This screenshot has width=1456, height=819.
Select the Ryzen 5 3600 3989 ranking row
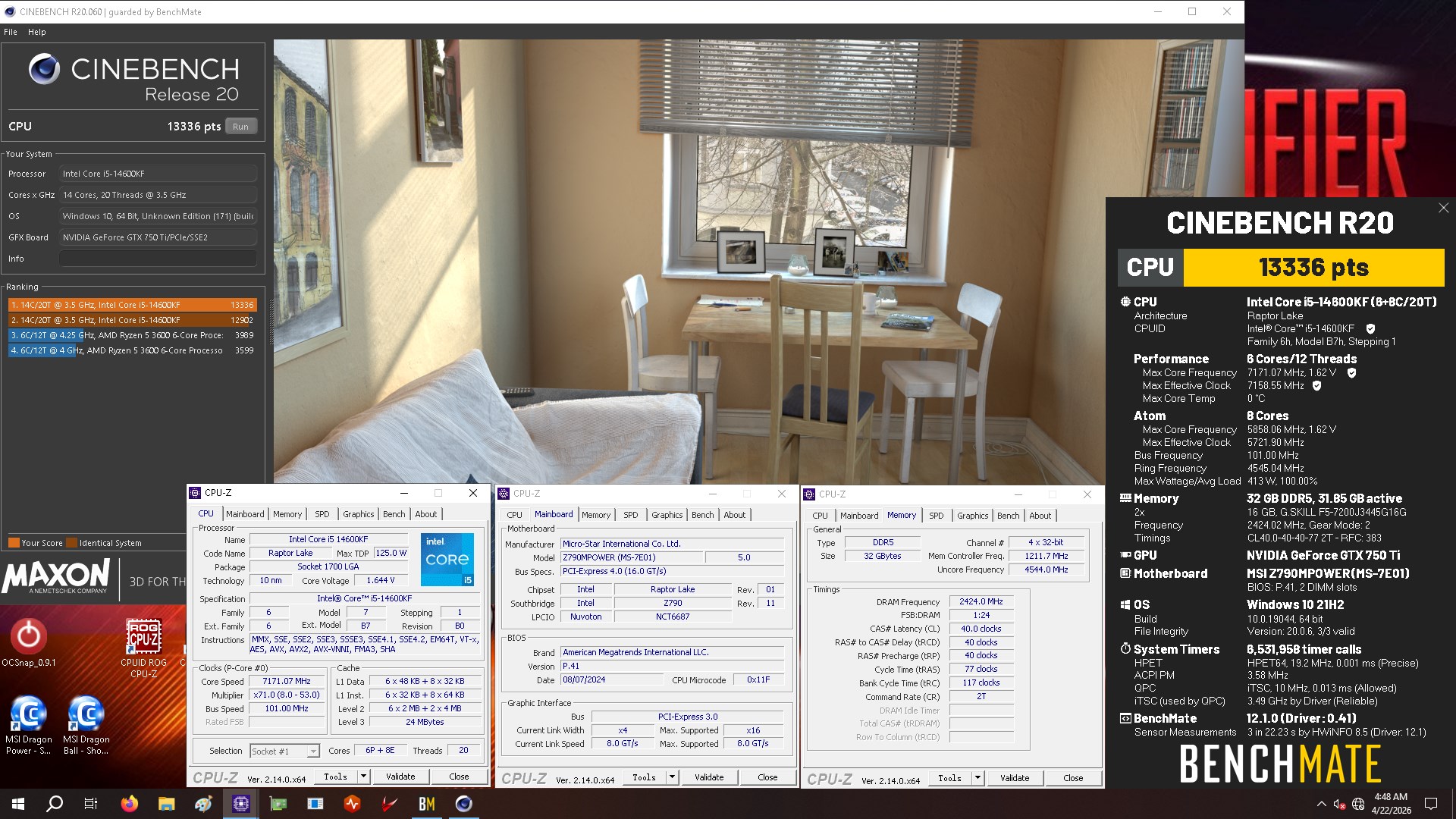132,335
